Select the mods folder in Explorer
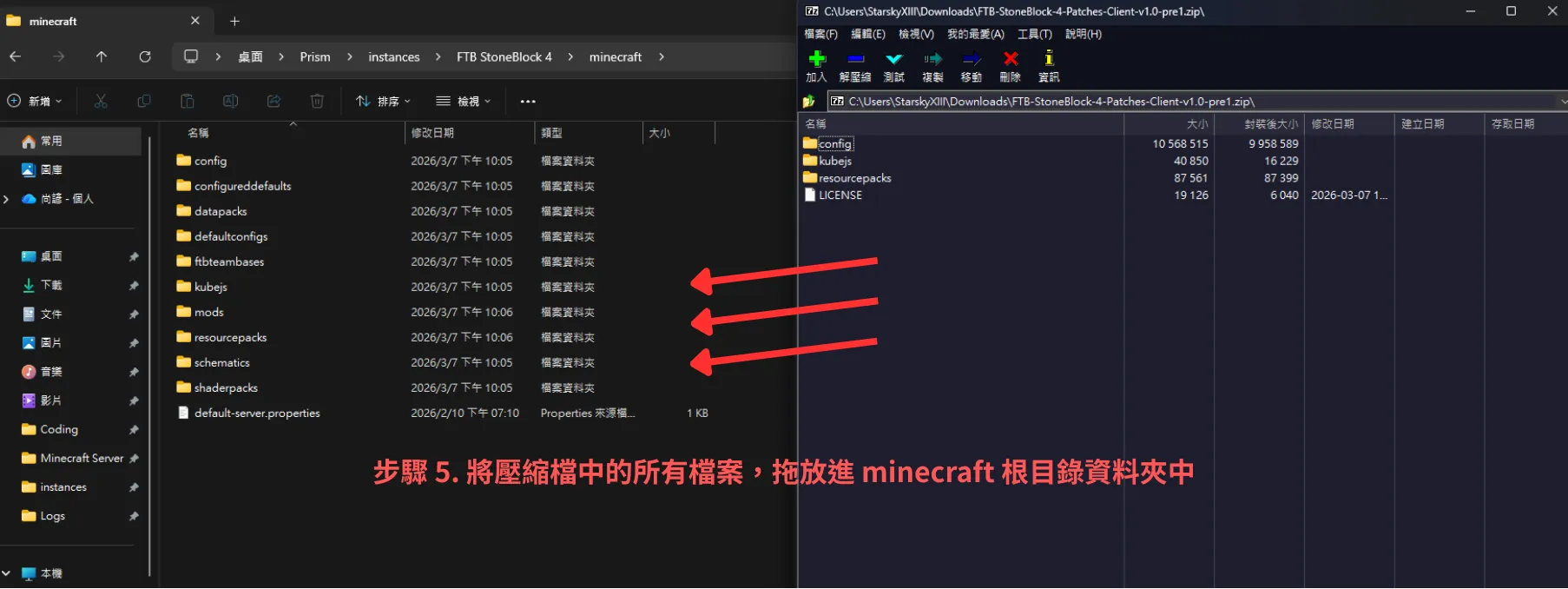This screenshot has width=1568, height=589. pyautogui.click(x=208, y=312)
